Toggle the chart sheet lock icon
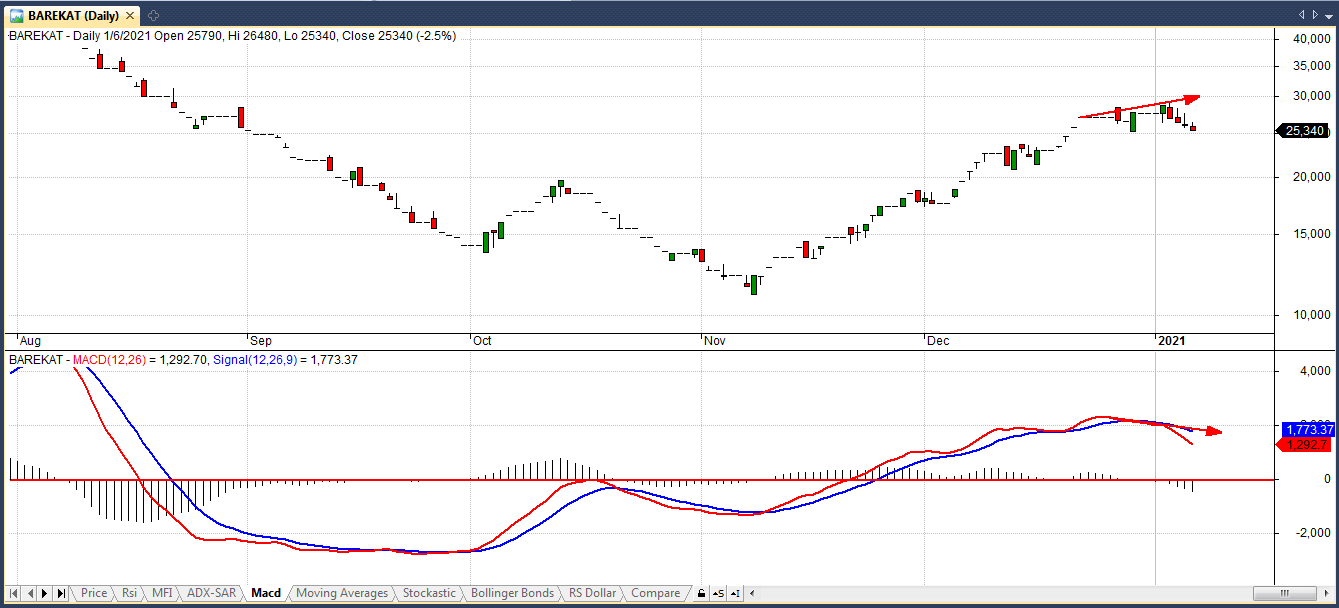Screen dimensions: 1339x608 (x=701, y=594)
